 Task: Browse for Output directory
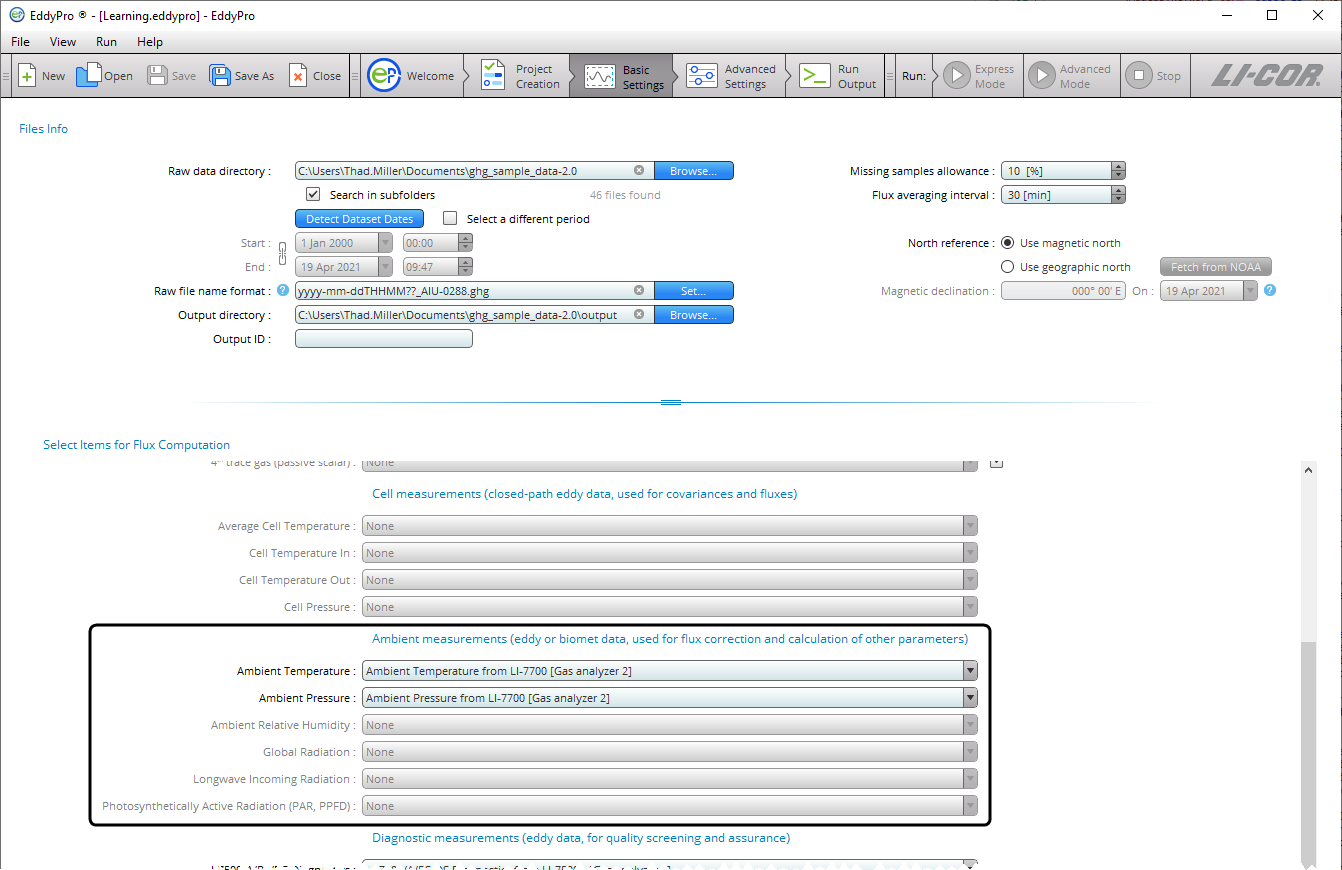(x=694, y=315)
